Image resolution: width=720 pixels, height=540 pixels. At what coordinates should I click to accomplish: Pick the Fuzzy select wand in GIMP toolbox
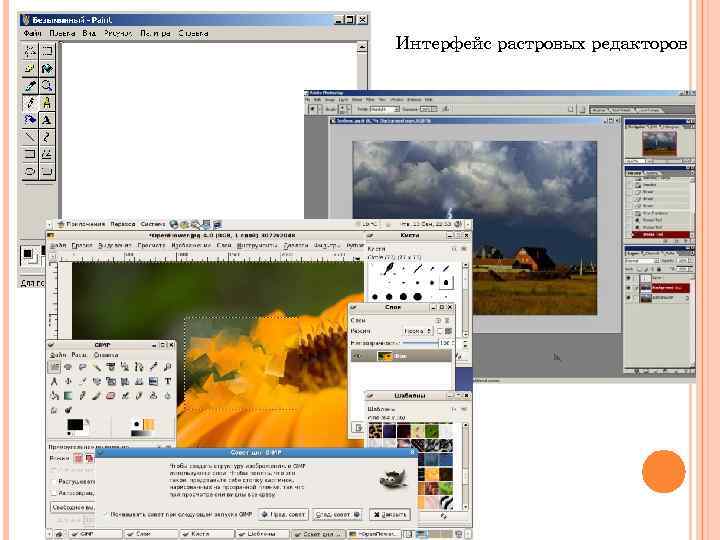96,366
